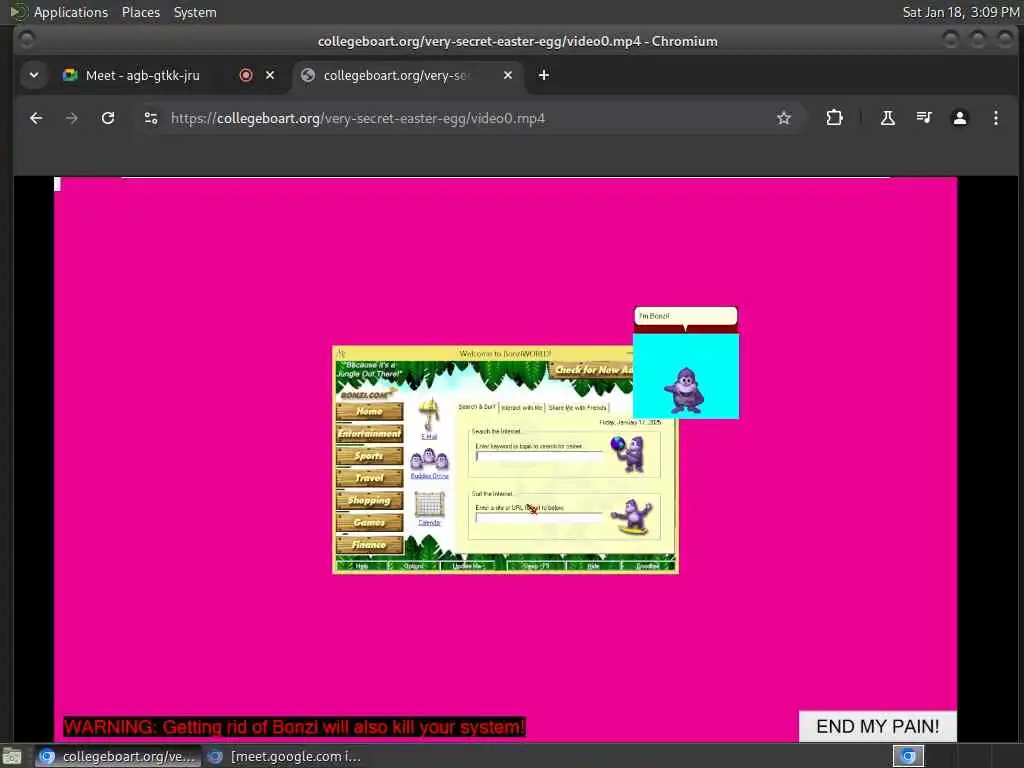
Task: Open Chromium three-dot menu
Action: (995, 118)
